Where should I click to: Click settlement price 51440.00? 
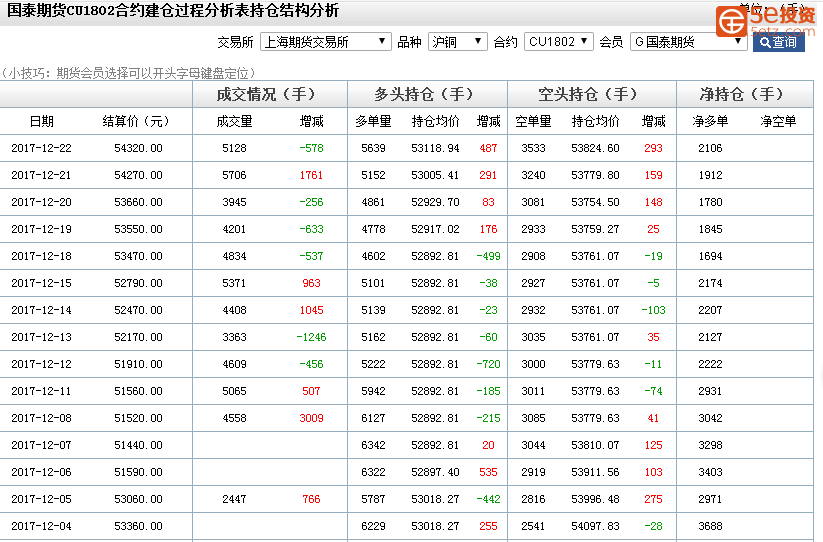[x=139, y=445]
